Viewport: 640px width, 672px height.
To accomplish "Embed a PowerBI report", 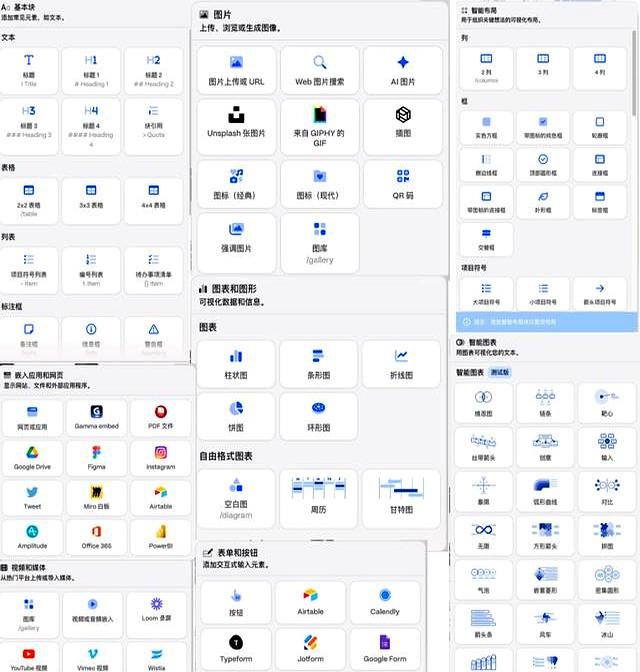I will (161, 537).
